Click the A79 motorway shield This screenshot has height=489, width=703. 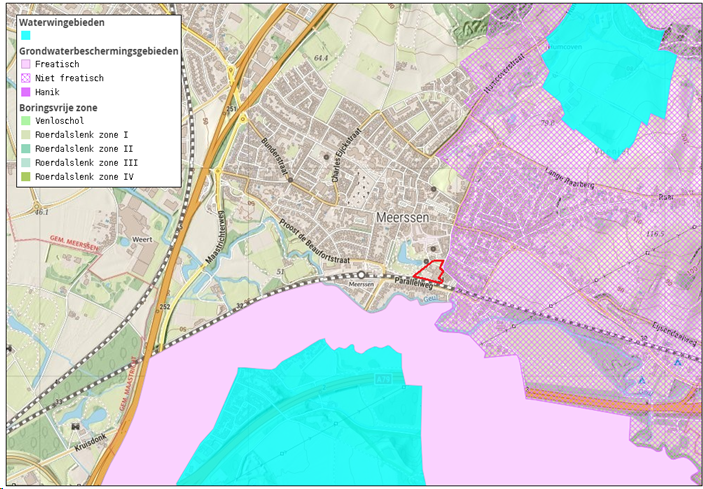383,379
